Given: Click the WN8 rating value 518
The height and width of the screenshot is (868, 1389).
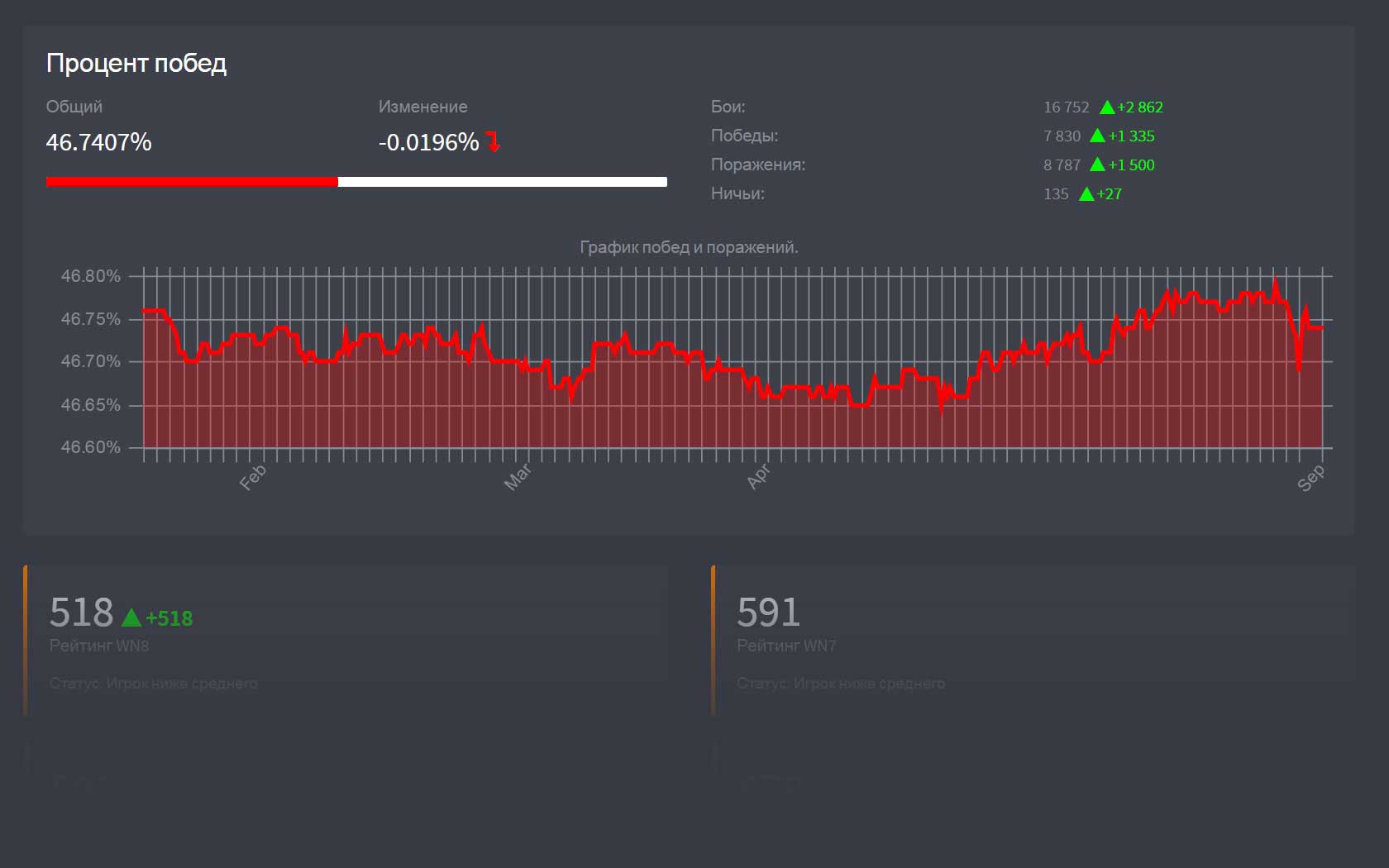Looking at the screenshot, I should (x=81, y=613).
